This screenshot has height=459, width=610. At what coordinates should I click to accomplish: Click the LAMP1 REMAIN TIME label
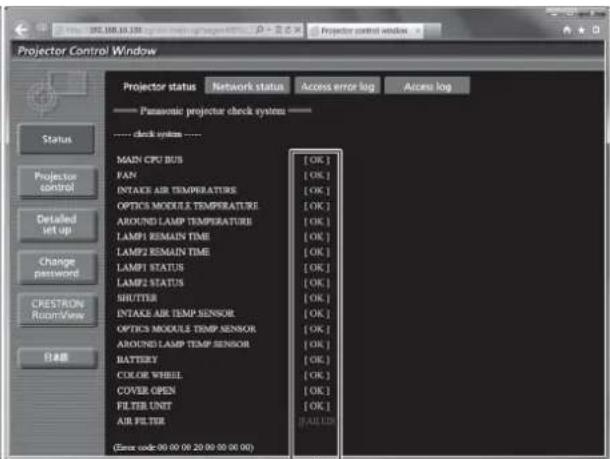(163, 237)
